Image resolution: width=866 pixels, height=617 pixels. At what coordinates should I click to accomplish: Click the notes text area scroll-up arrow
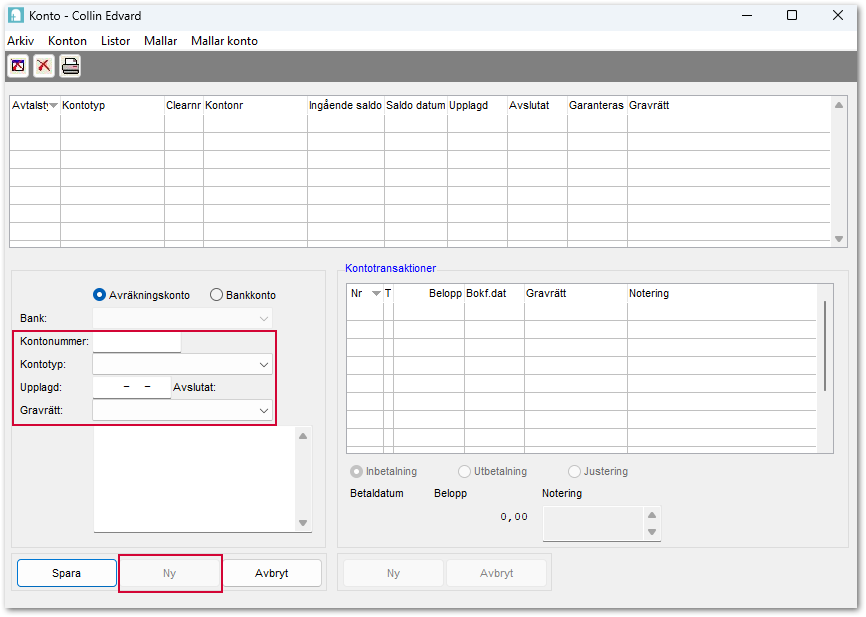coord(303,436)
